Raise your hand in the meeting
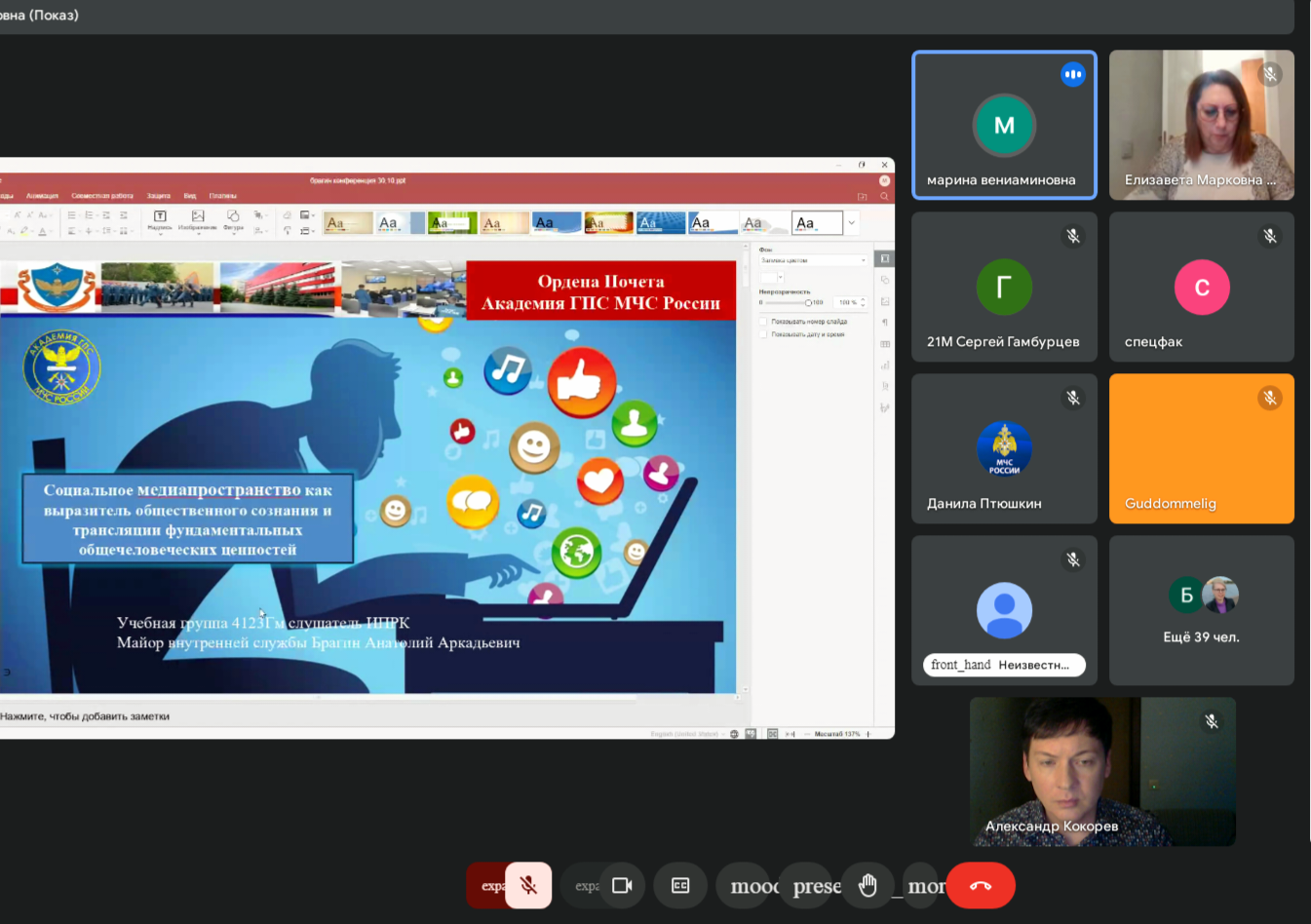The image size is (1311, 924). (868, 885)
